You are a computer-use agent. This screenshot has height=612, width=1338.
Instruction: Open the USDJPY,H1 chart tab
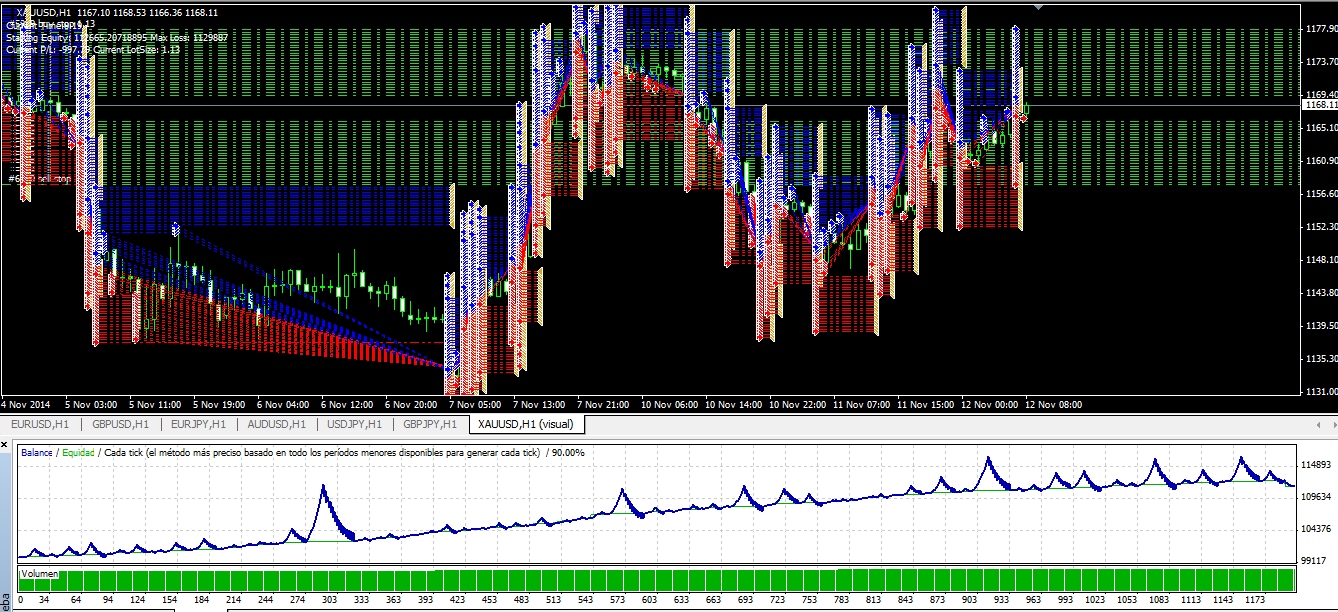tap(355, 424)
